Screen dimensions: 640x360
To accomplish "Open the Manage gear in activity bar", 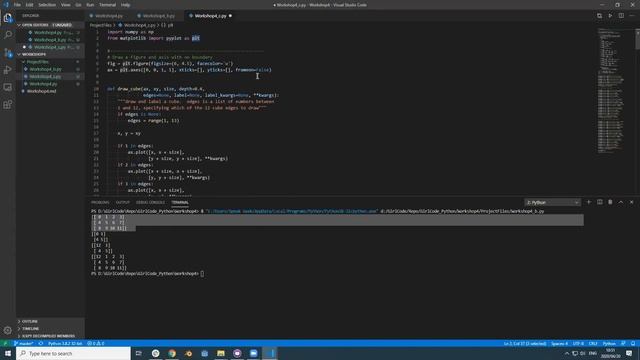I will click(x=8, y=330).
